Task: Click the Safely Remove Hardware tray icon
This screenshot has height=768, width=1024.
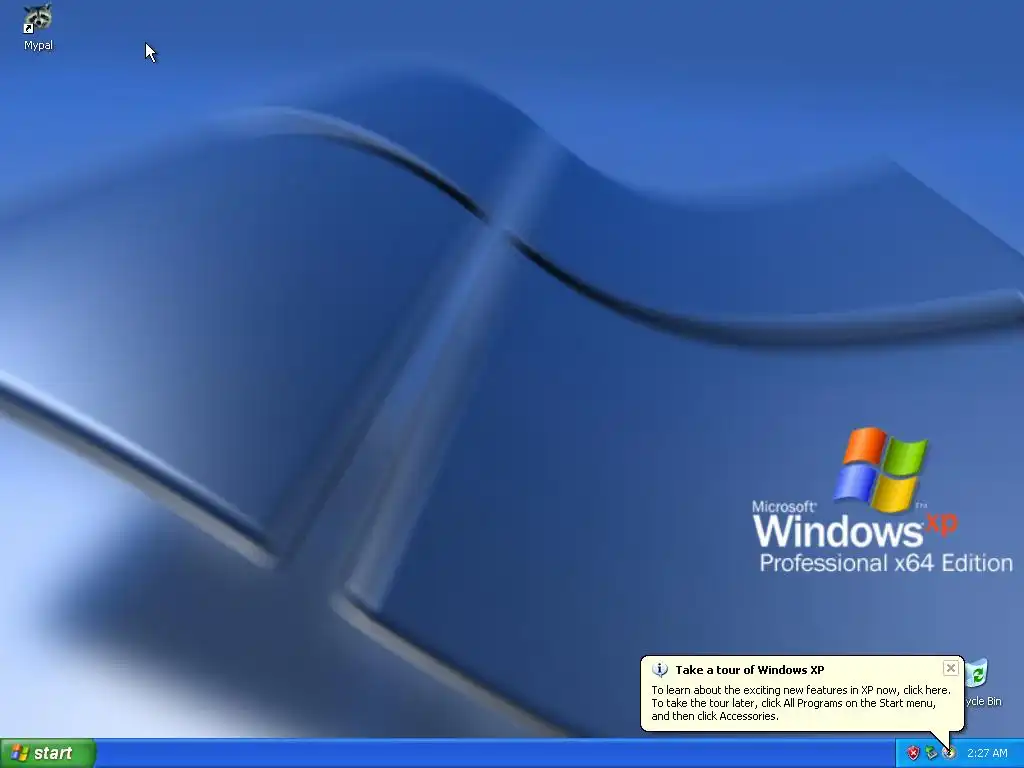Action: [x=931, y=753]
